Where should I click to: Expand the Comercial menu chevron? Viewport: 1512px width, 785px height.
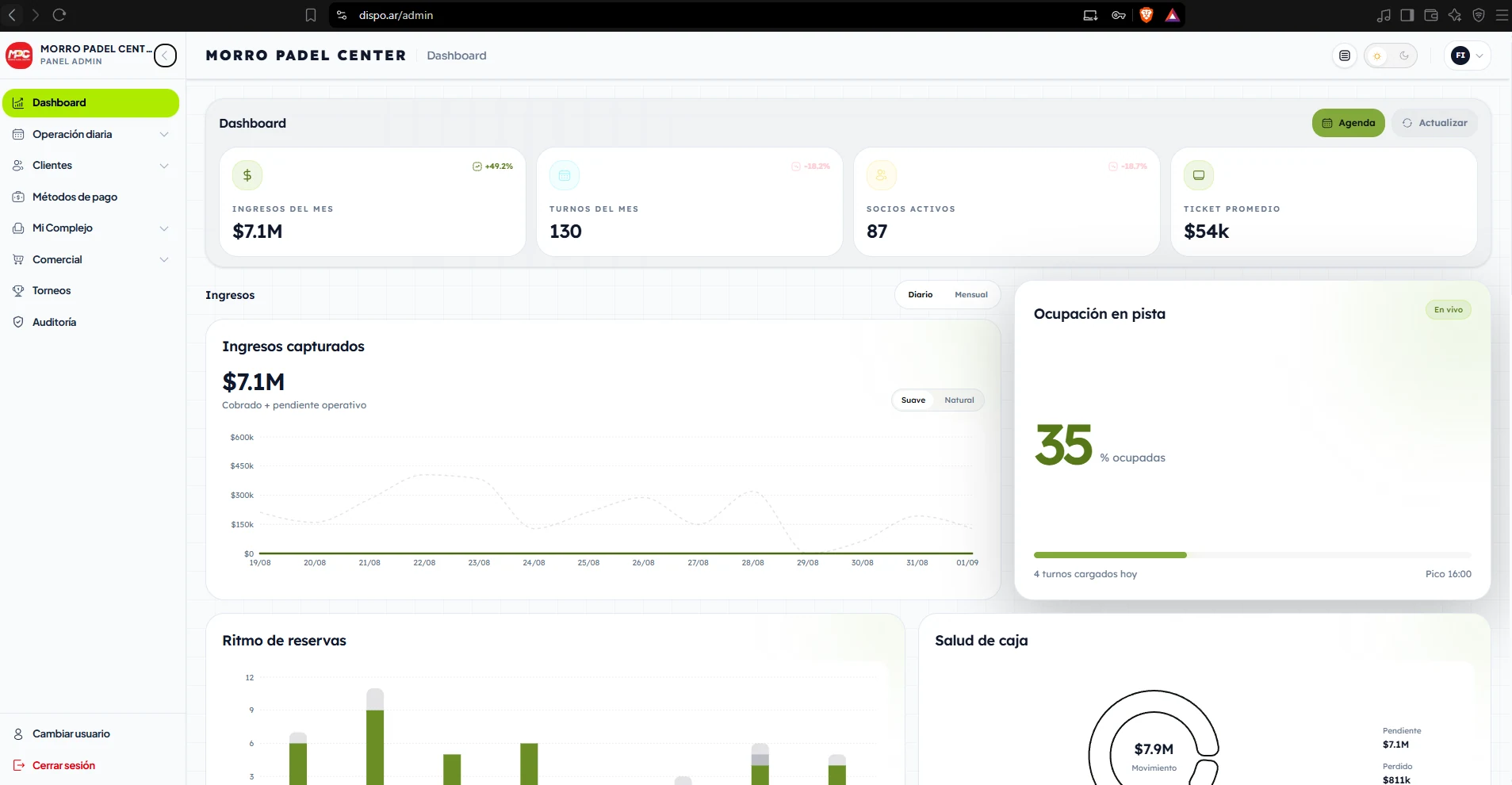164,259
